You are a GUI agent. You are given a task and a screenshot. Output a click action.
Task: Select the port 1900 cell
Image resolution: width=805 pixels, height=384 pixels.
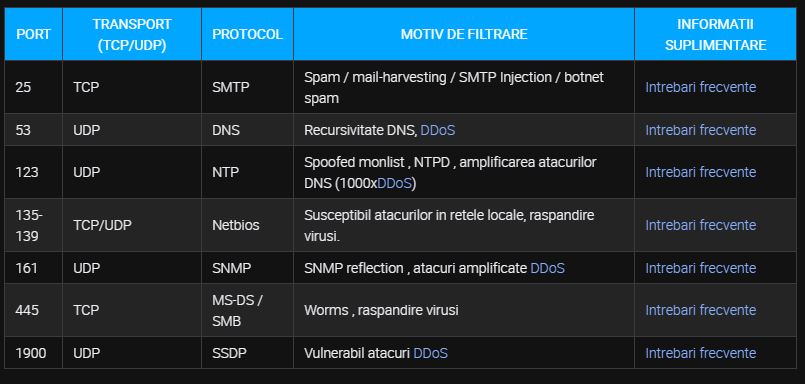point(33,353)
